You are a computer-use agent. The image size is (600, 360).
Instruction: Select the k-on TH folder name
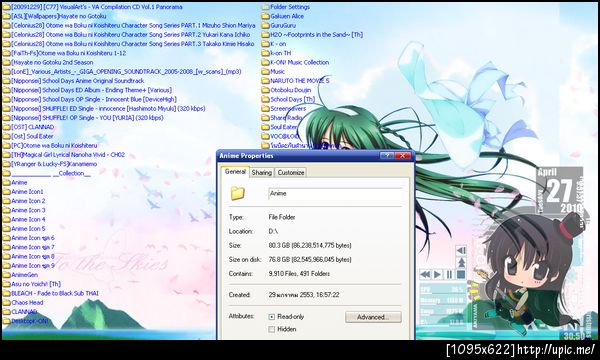[x=280, y=53]
